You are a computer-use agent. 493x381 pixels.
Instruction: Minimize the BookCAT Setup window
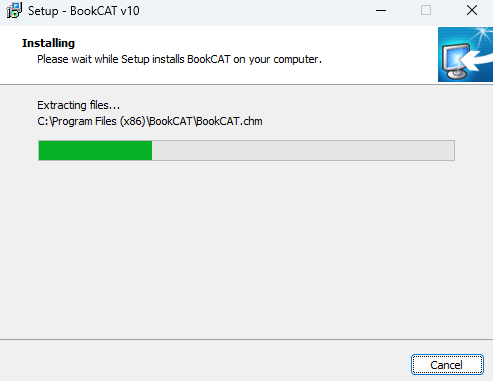381,11
